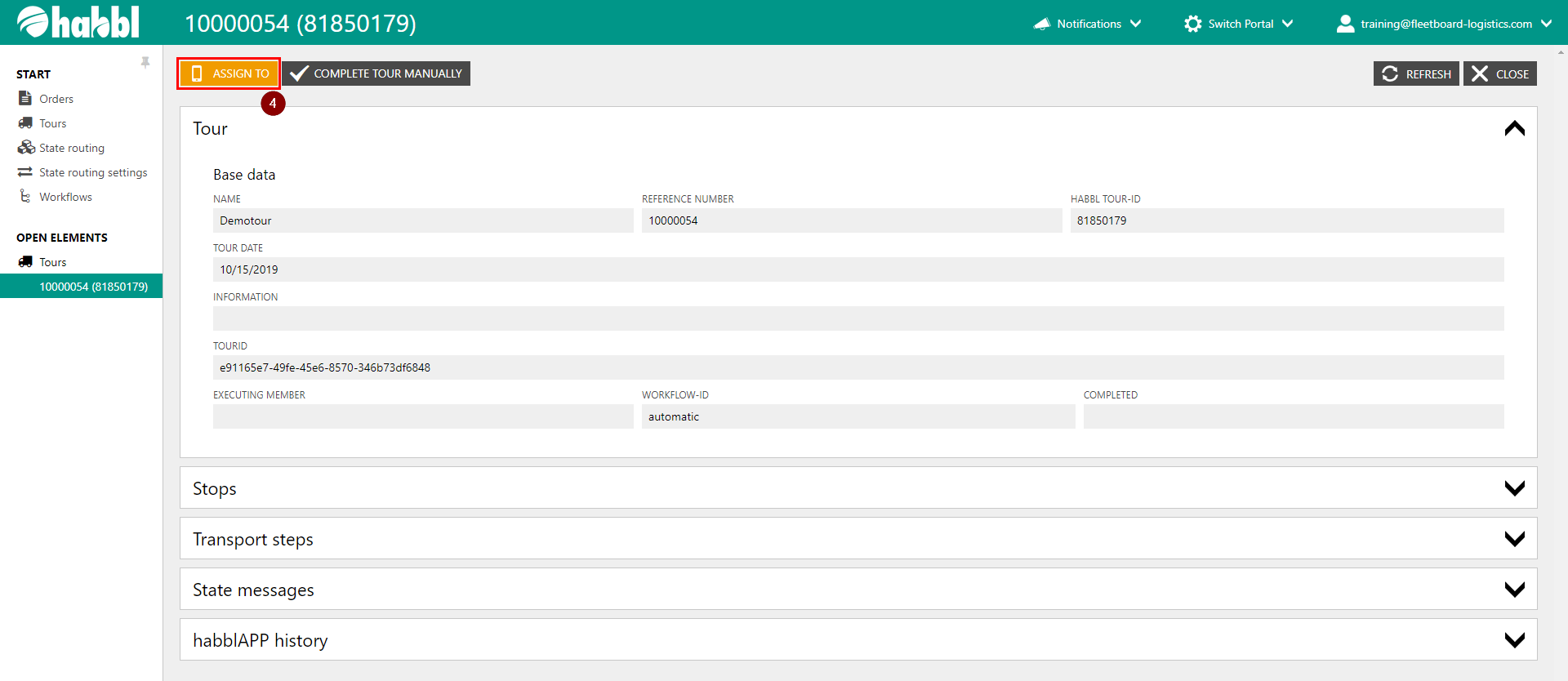Click the State routing settings arrows icon
The width and height of the screenshot is (1568, 681).
pos(25,172)
